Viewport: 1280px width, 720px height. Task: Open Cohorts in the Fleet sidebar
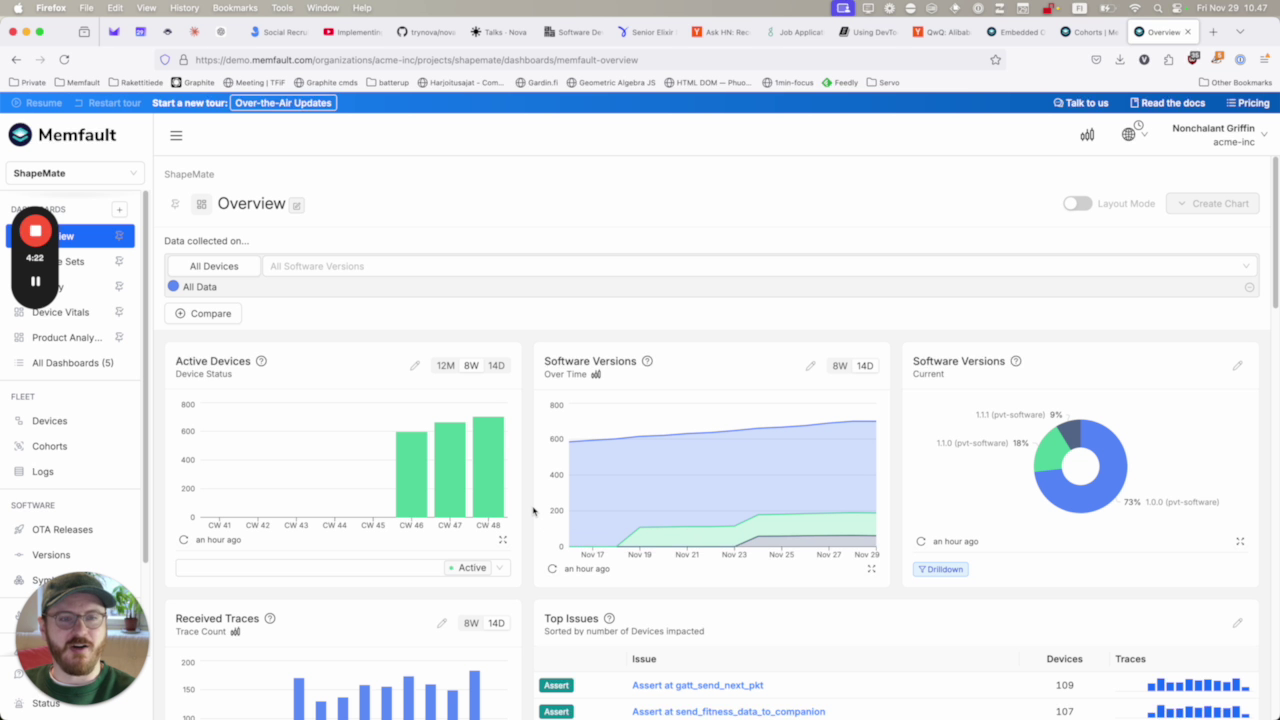coord(49,446)
